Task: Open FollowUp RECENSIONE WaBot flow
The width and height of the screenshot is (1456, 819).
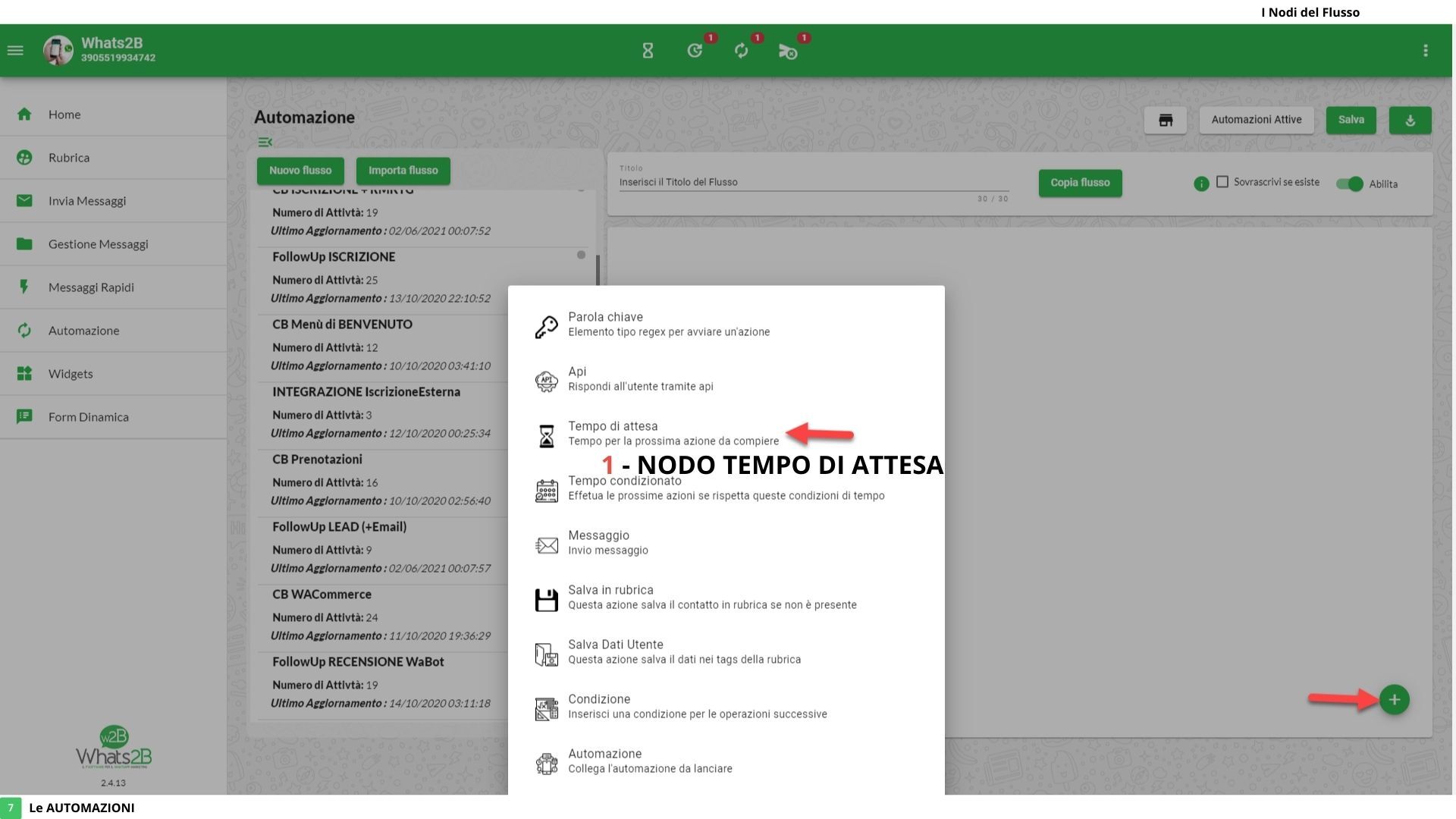Action: click(x=382, y=686)
